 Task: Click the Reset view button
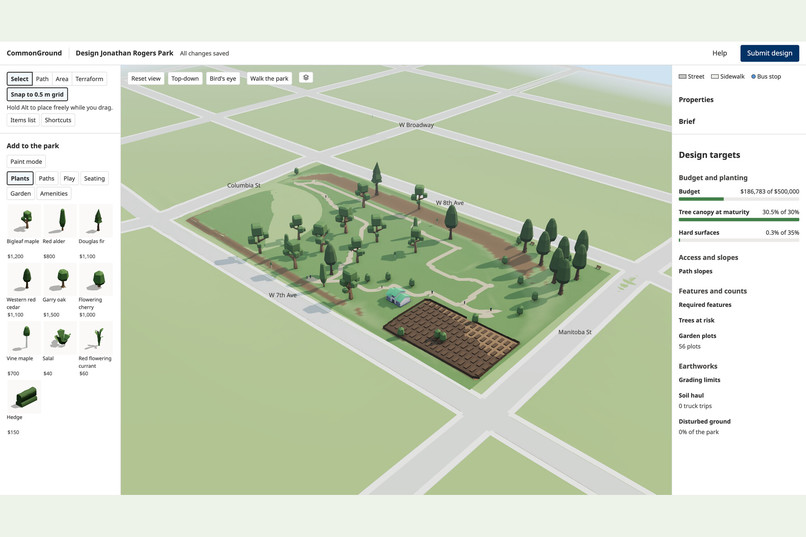146,79
